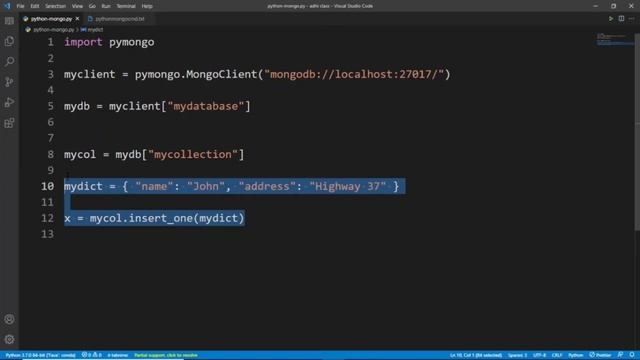Click the tabnine status bar item
Screen dimensions: 640x360
tap(118, 355)
